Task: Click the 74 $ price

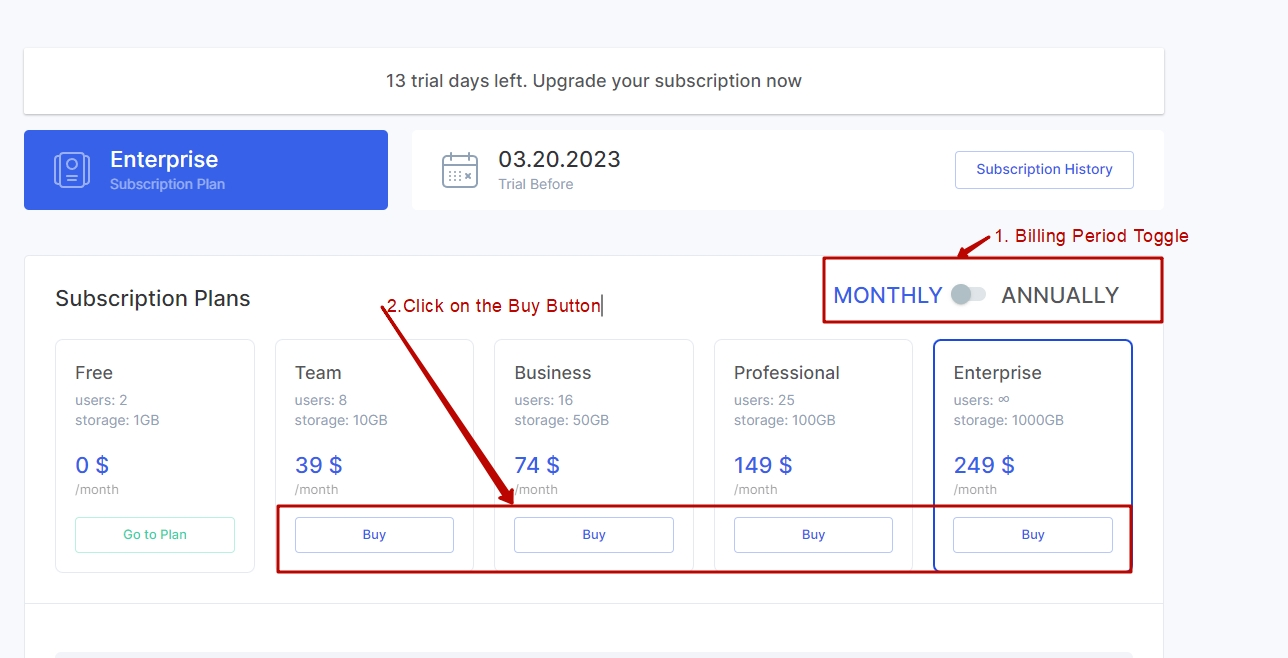Action: tap(537, 465)
